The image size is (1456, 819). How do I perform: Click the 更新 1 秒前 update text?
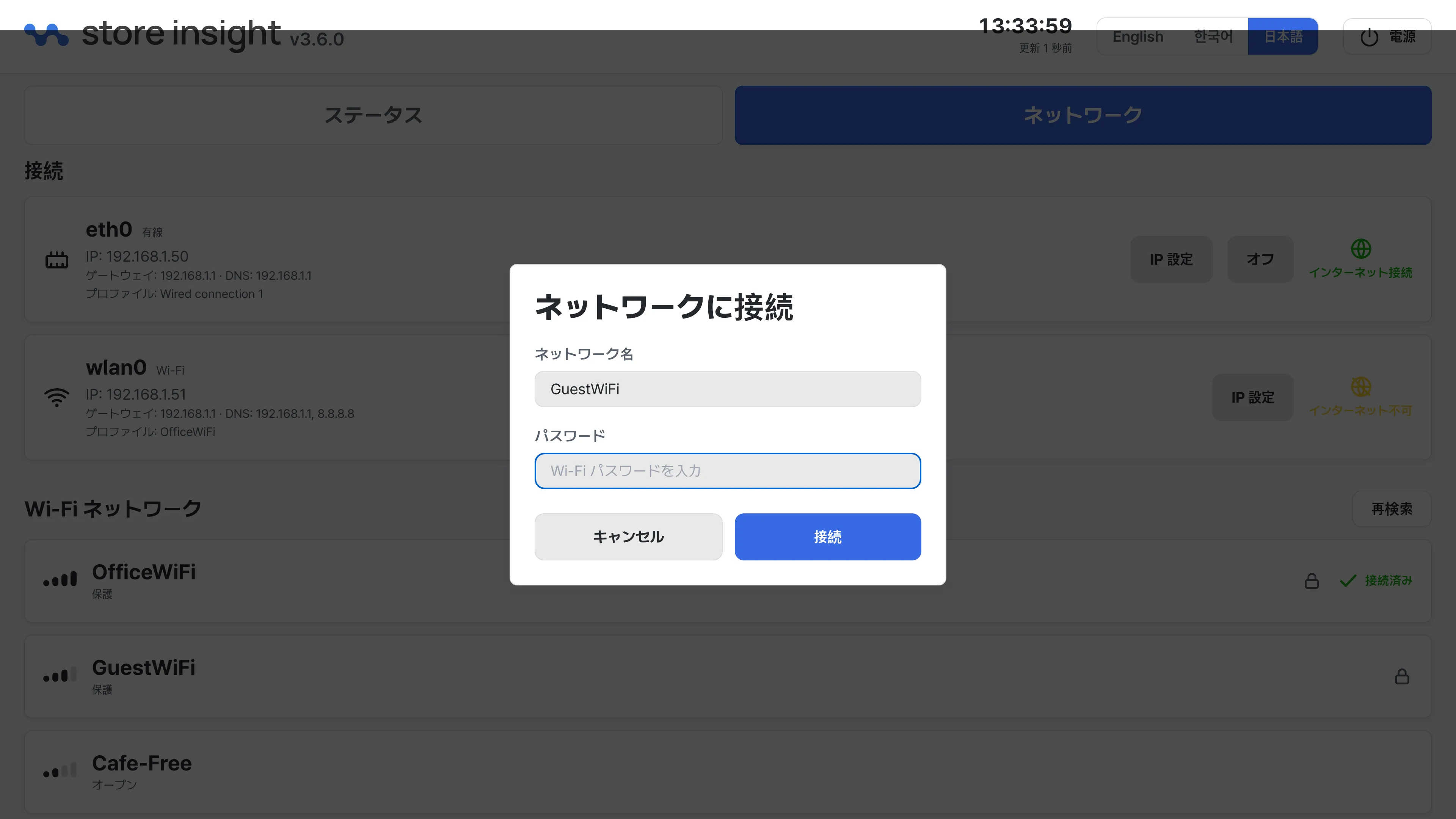tap(1046, 48)
